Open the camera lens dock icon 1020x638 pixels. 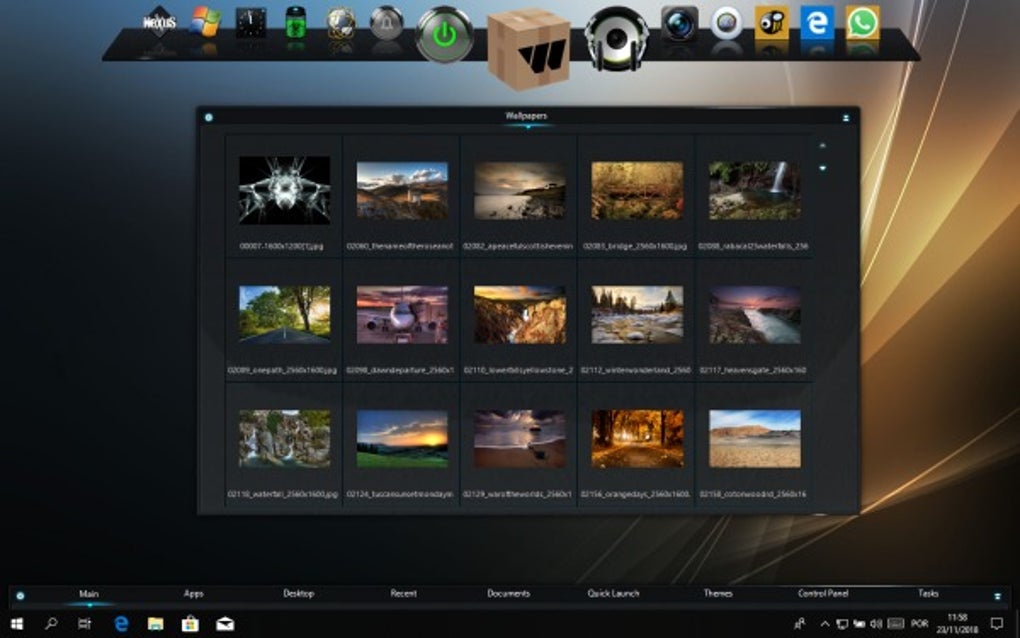coord(679,23)
